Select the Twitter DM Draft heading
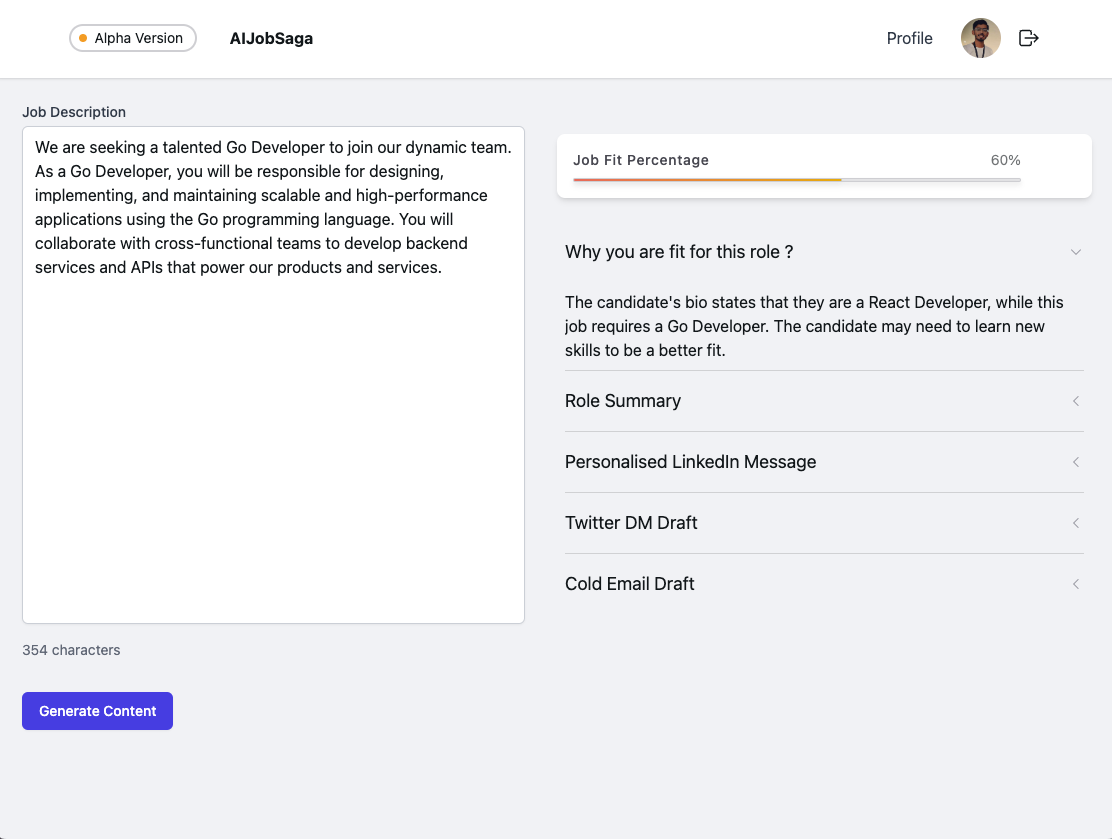The height and width of the screenshot is (839, 1112). coord(631,523)
